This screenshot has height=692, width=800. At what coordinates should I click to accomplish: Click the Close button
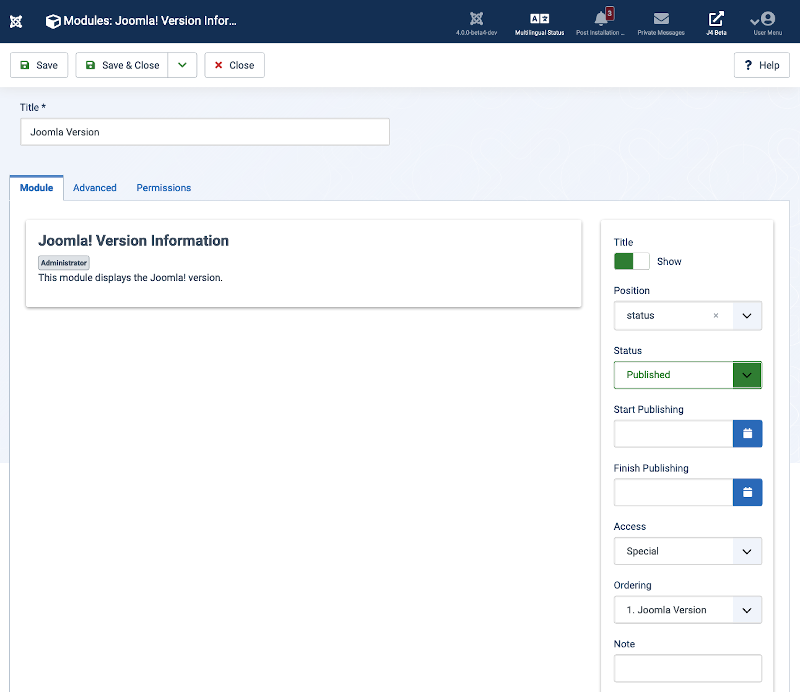coord(235,65)
